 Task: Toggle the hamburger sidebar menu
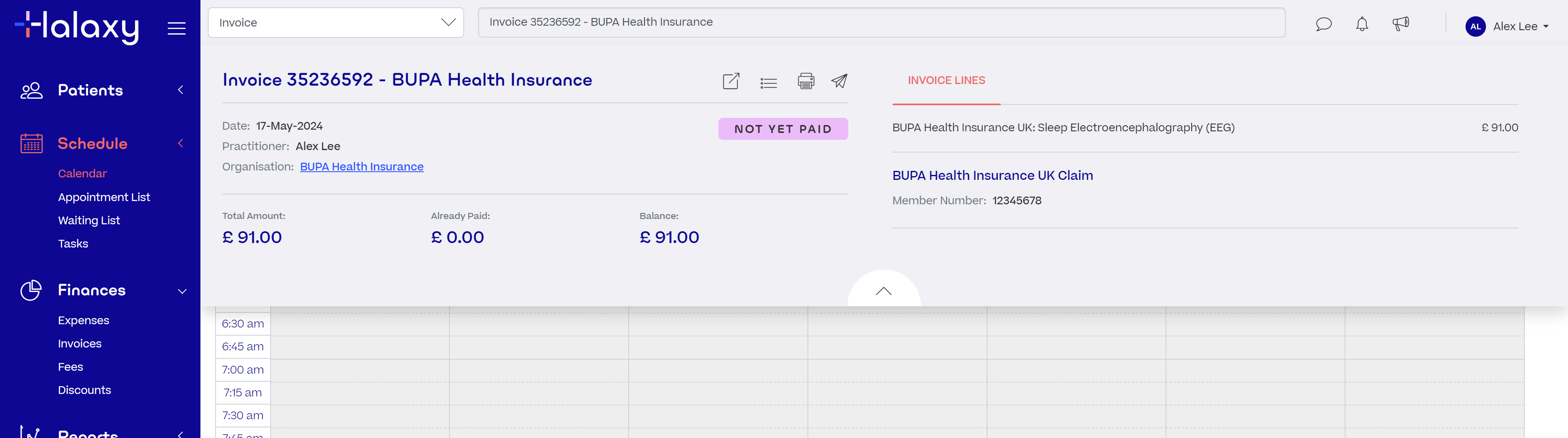coord(176,28)
